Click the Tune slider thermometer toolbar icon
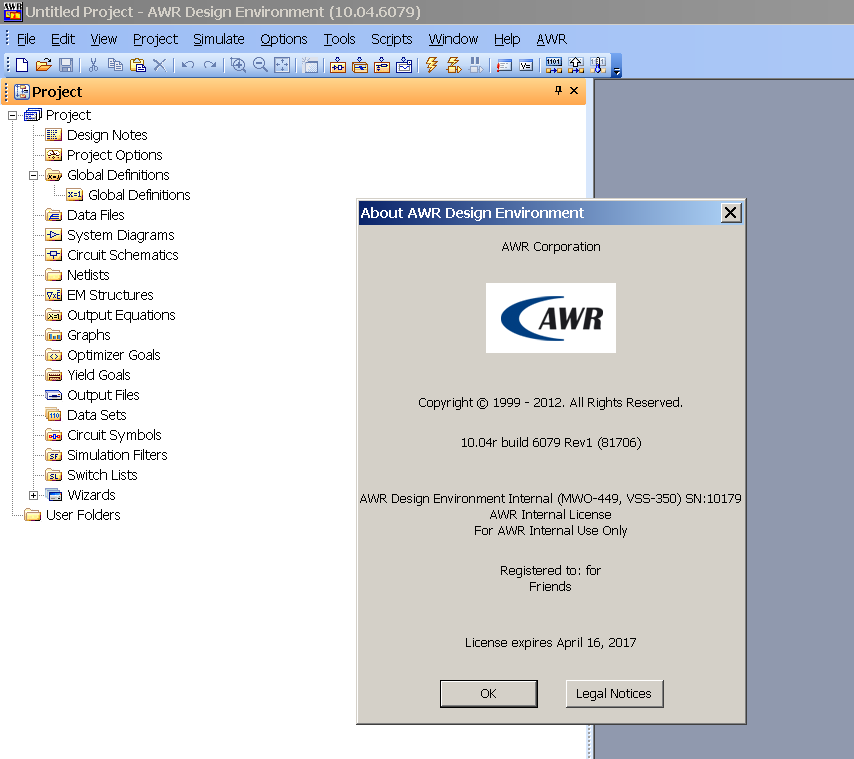The width and height of the screenshot is (854, 759). point(598,65)
